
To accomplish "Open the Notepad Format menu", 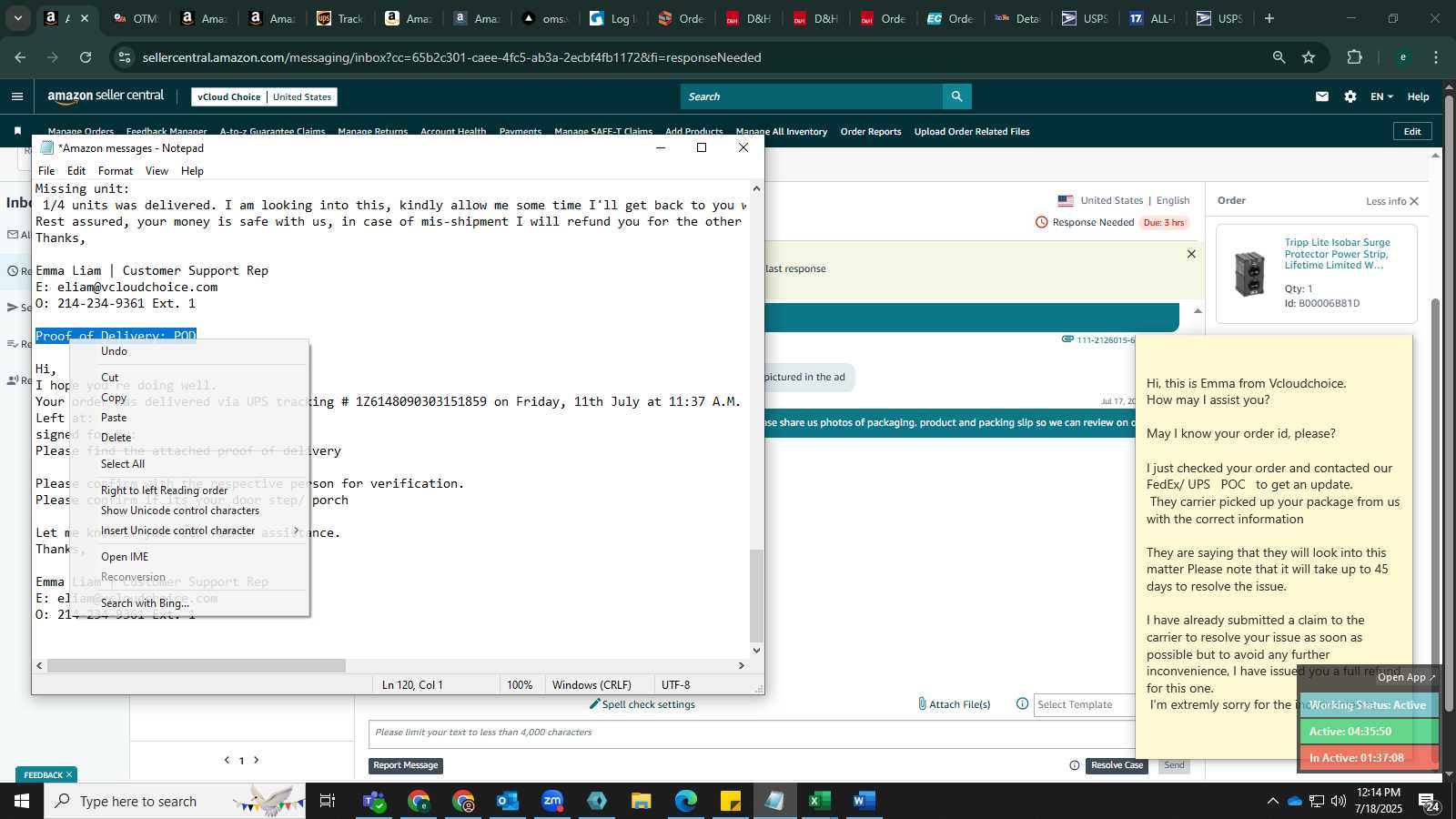I will (116, 171).
